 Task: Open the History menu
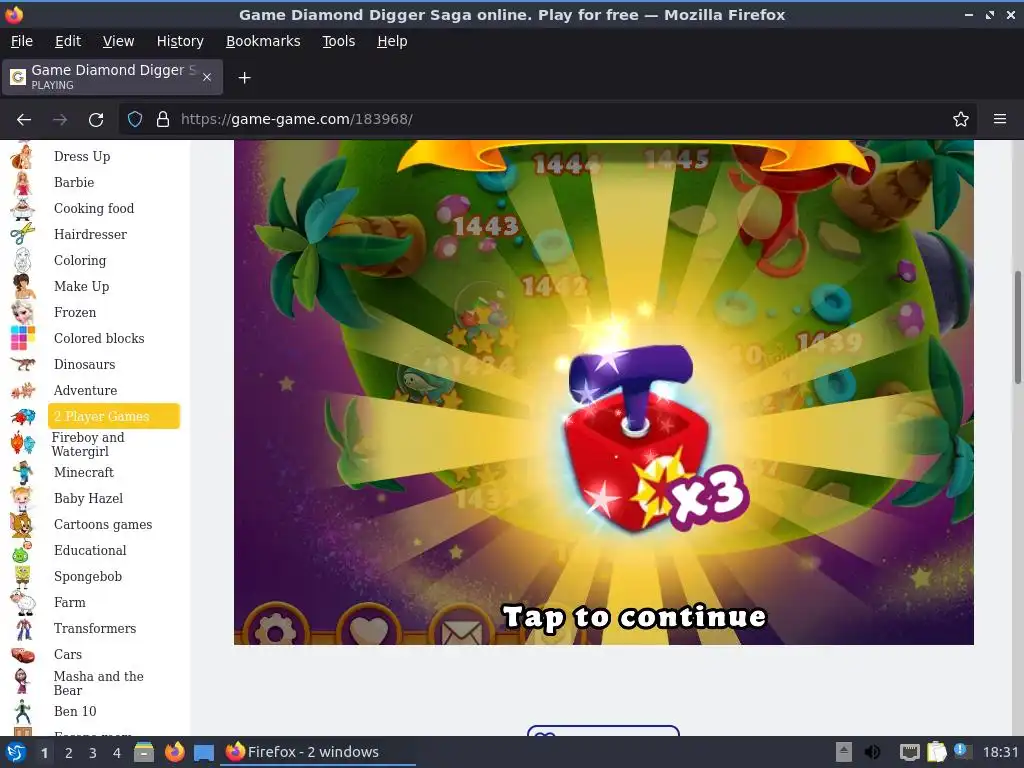point(180,41)
